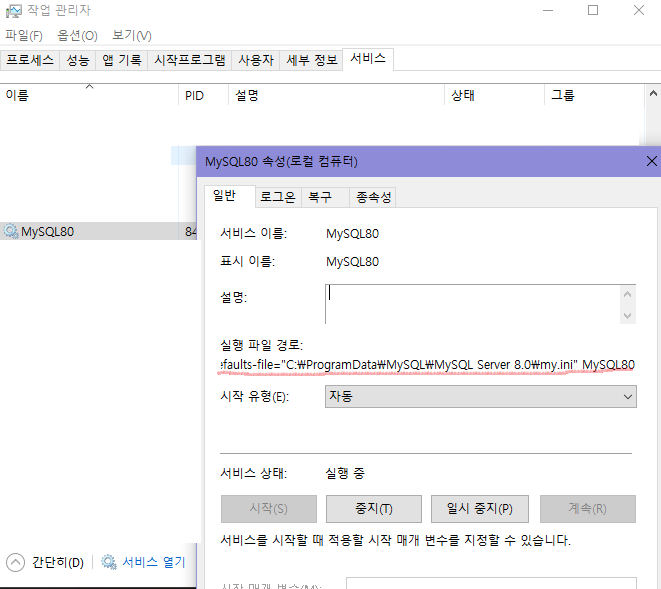The height and width of the screenshot is (589, 661).
Task: Switch to the 시작프로그램 tab
Action: click(x=190, y=60)
